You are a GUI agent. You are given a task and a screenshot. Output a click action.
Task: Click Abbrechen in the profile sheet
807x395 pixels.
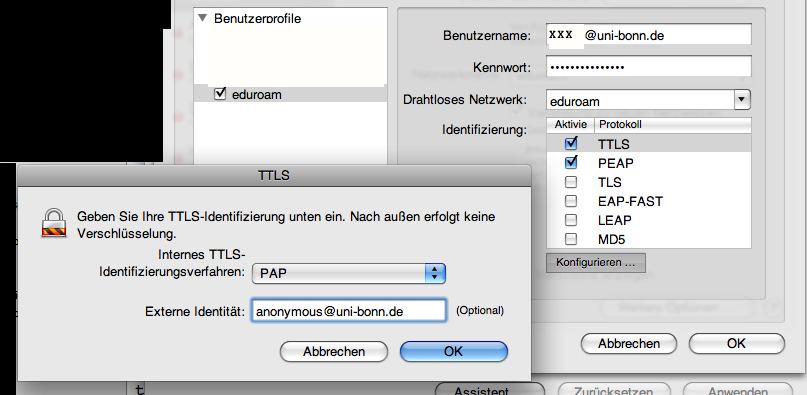(628, 344)
